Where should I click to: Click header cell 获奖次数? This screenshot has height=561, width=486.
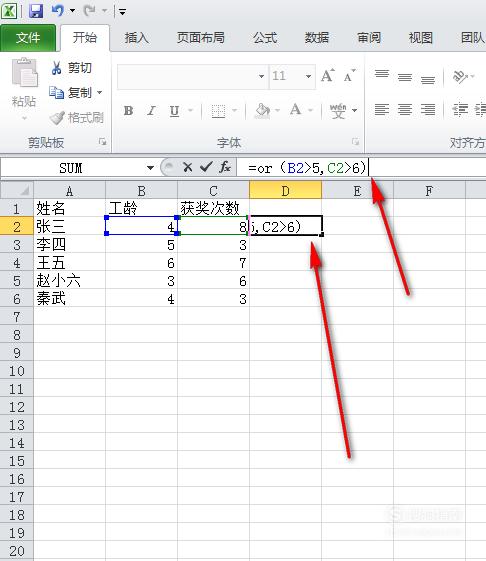pos(213,208)
